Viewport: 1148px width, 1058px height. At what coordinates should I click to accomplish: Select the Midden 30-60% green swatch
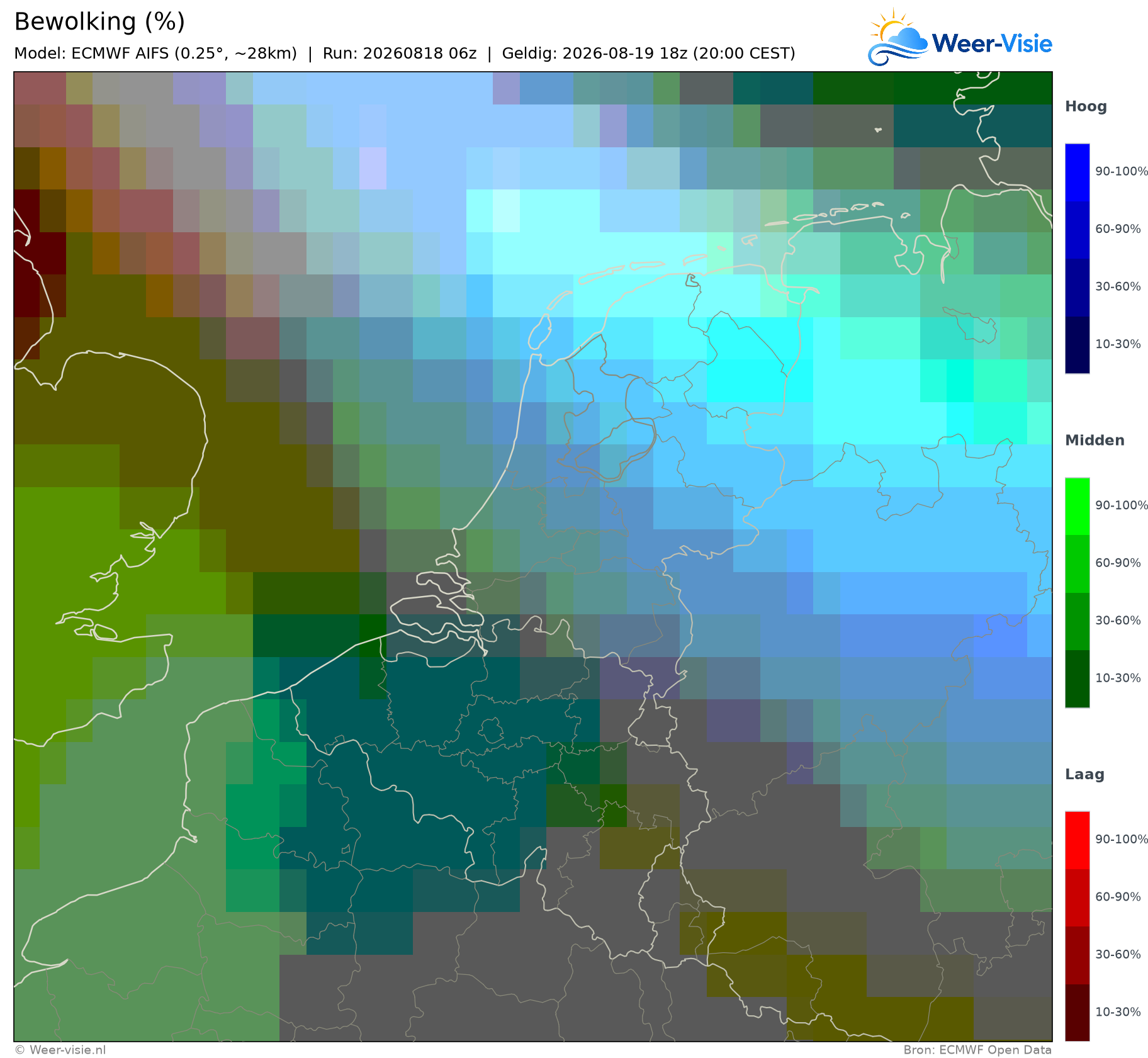1077,622
